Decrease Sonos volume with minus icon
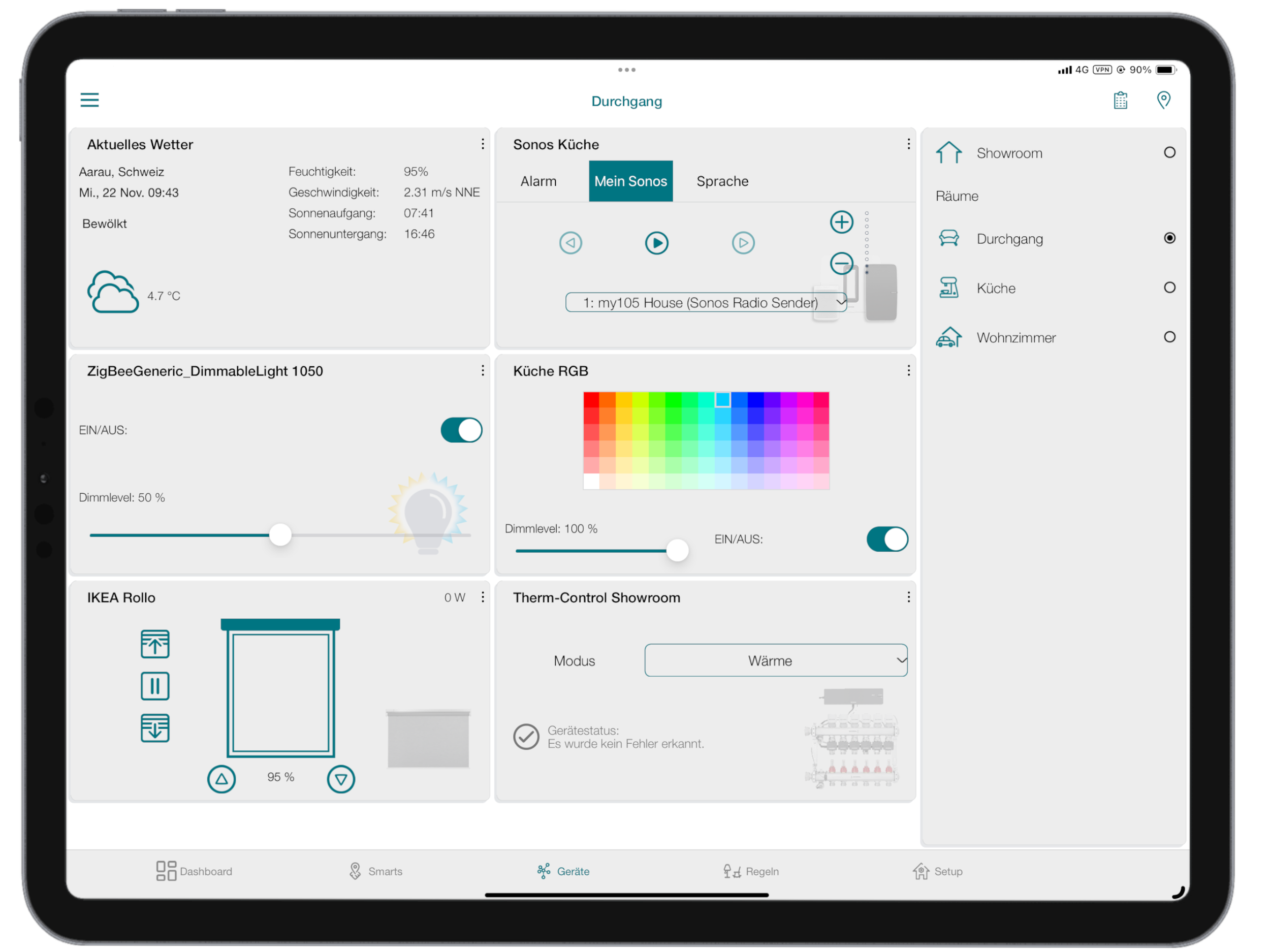 click(x=841, y=264)
